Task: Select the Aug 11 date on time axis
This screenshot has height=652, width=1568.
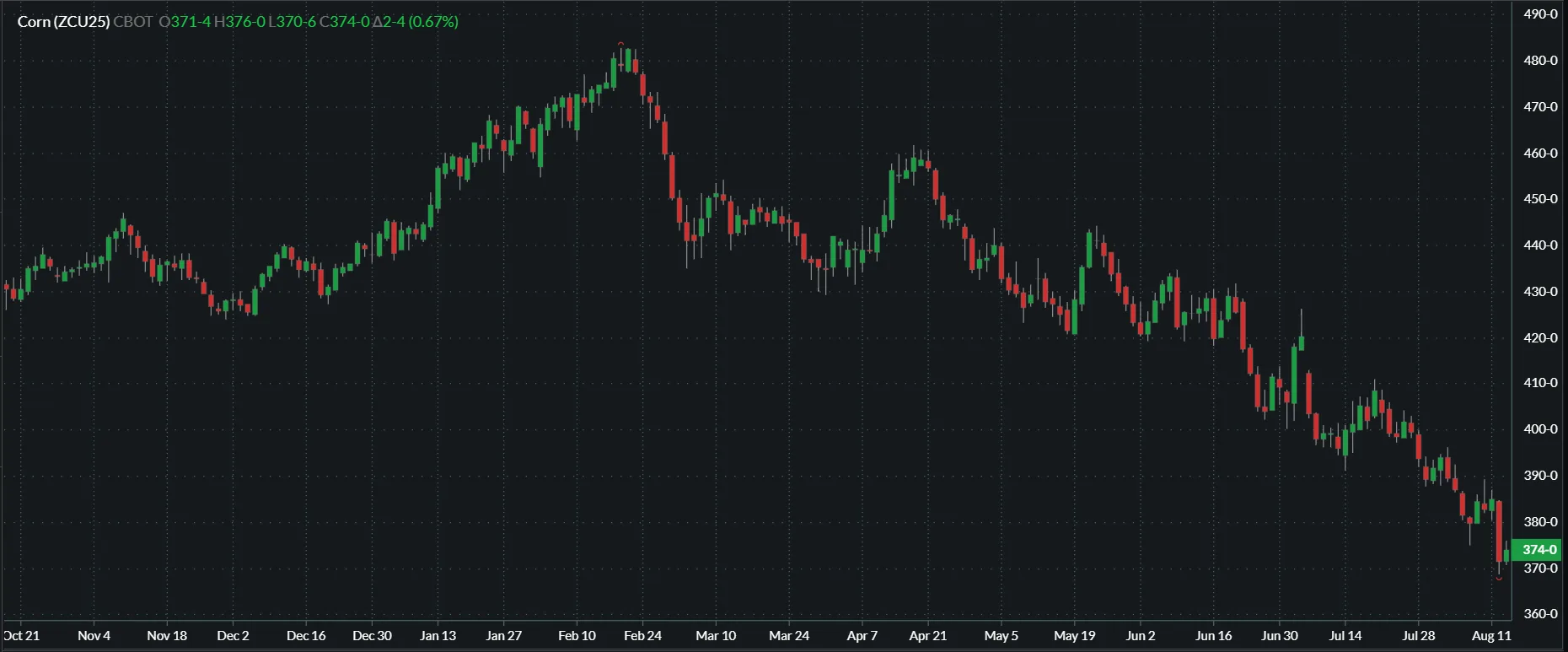Action: pos(1491,636)
